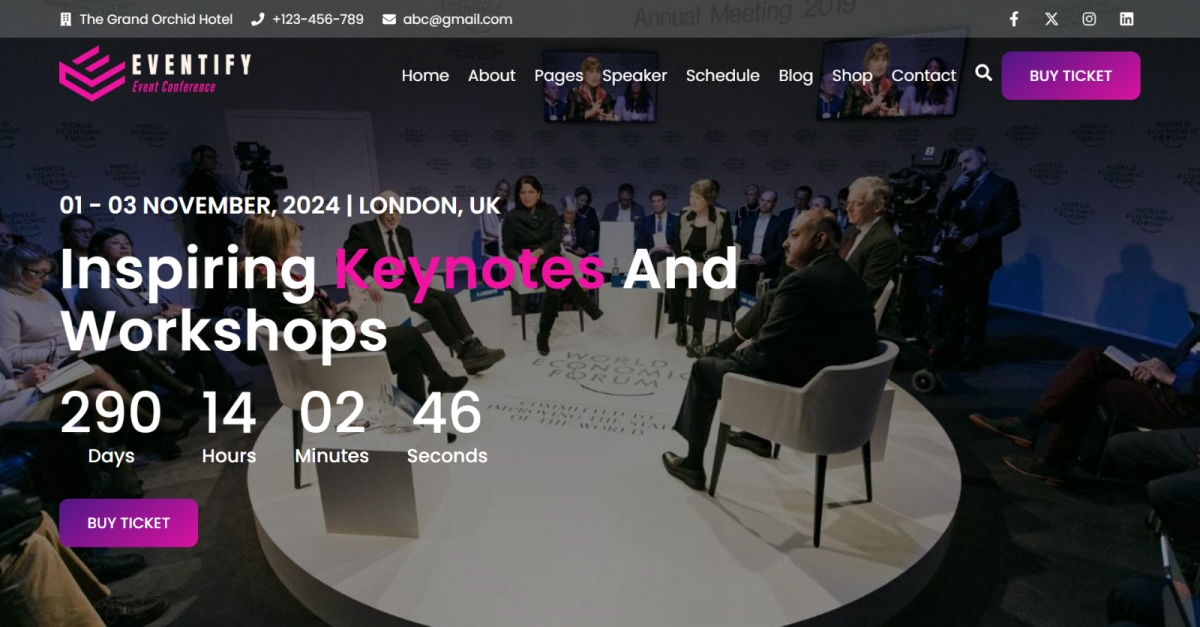Open the LinkedIn social icon
1200x627 pixels.
(x=1127, y=19)
